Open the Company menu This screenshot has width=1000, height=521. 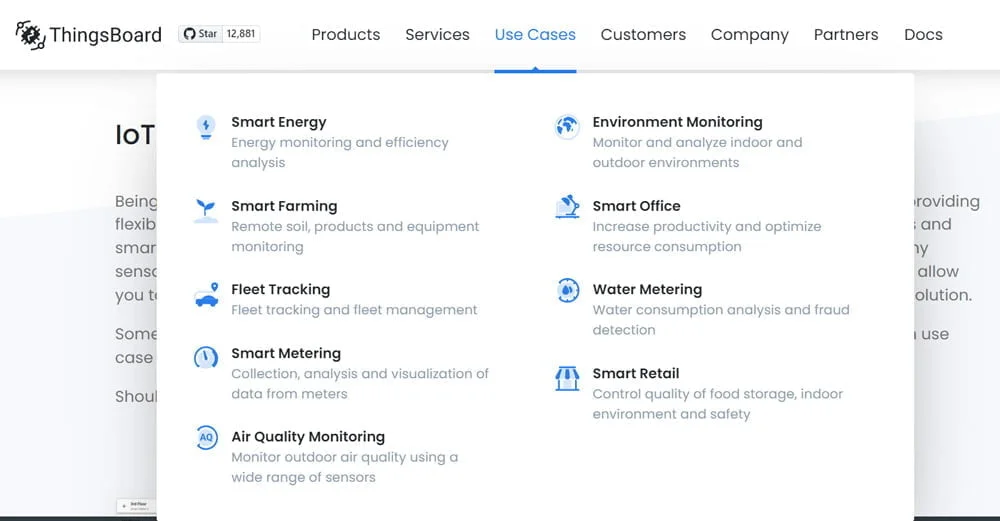pyautogui.click(x=749, y=34)
